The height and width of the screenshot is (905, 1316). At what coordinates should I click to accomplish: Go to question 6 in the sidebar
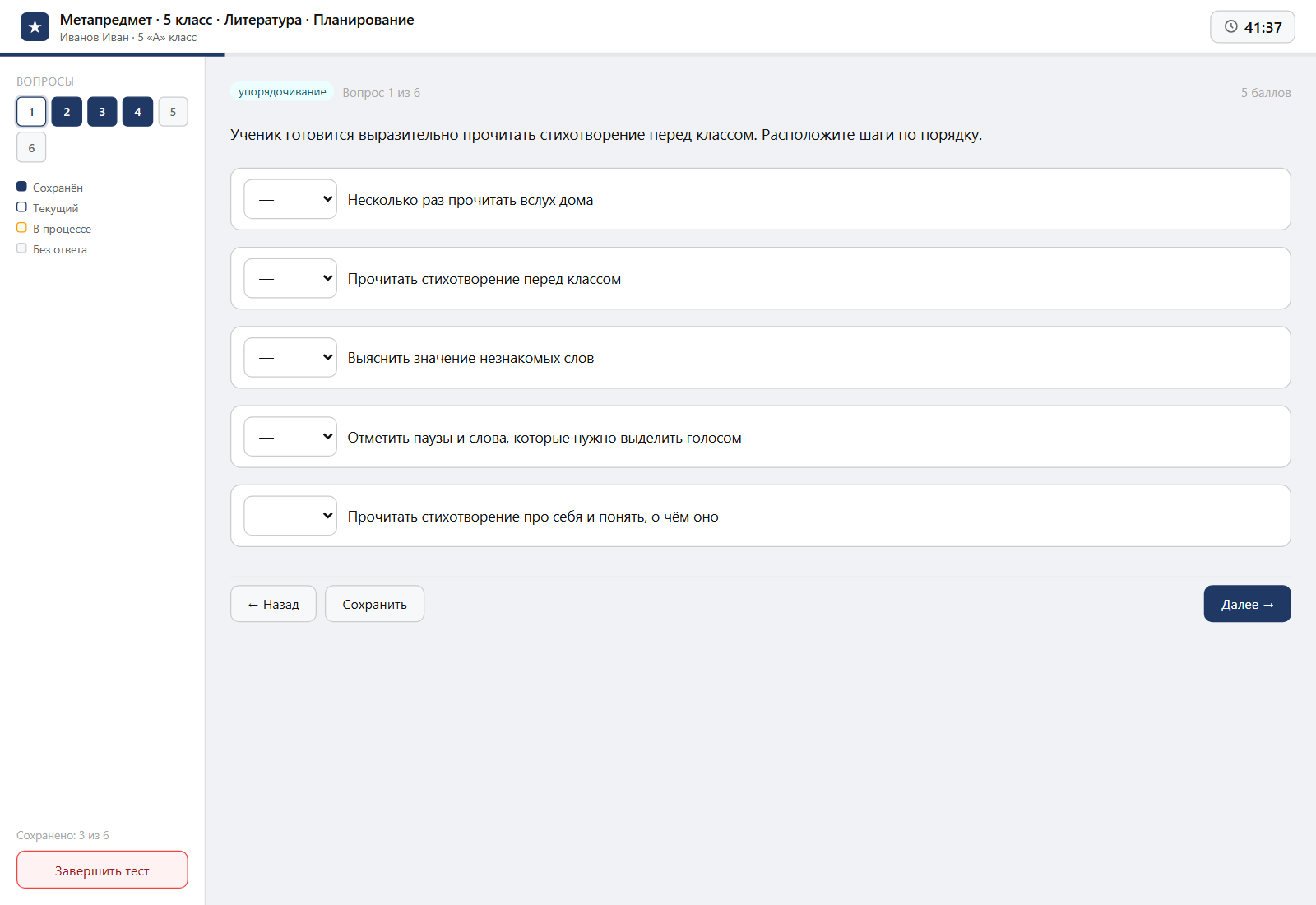(x=31, y=148)
